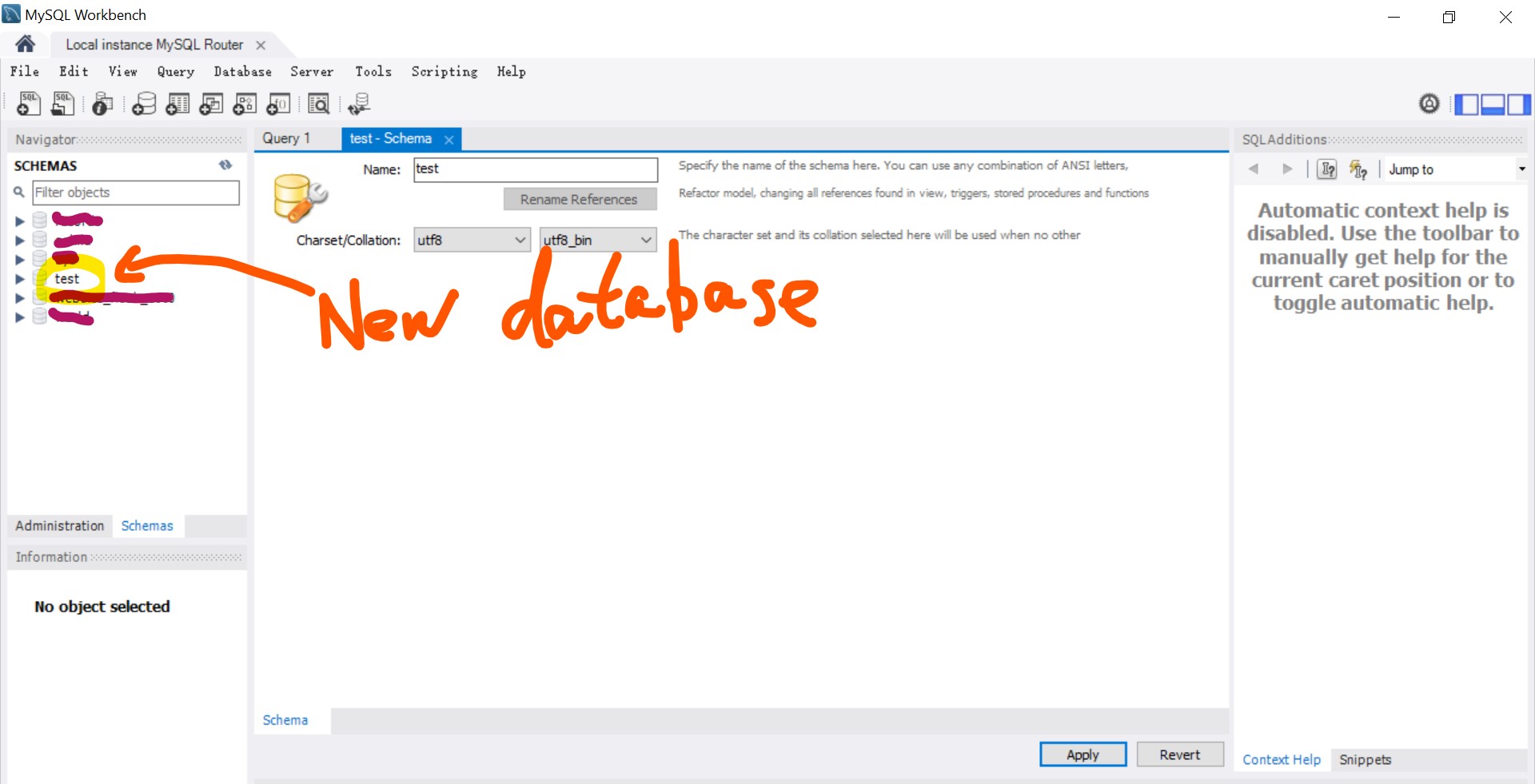Switch to the Administration tab
The height and width of the screenshot is (784, 1535).
pos(60,525)
